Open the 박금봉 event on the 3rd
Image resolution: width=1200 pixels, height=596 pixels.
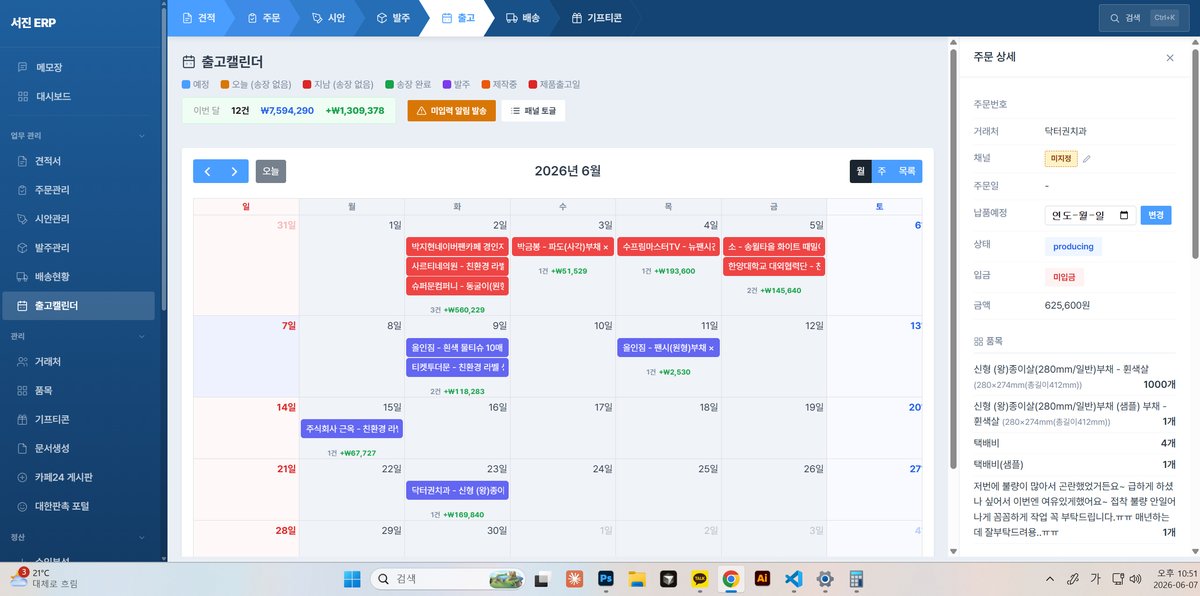point(563,246)
